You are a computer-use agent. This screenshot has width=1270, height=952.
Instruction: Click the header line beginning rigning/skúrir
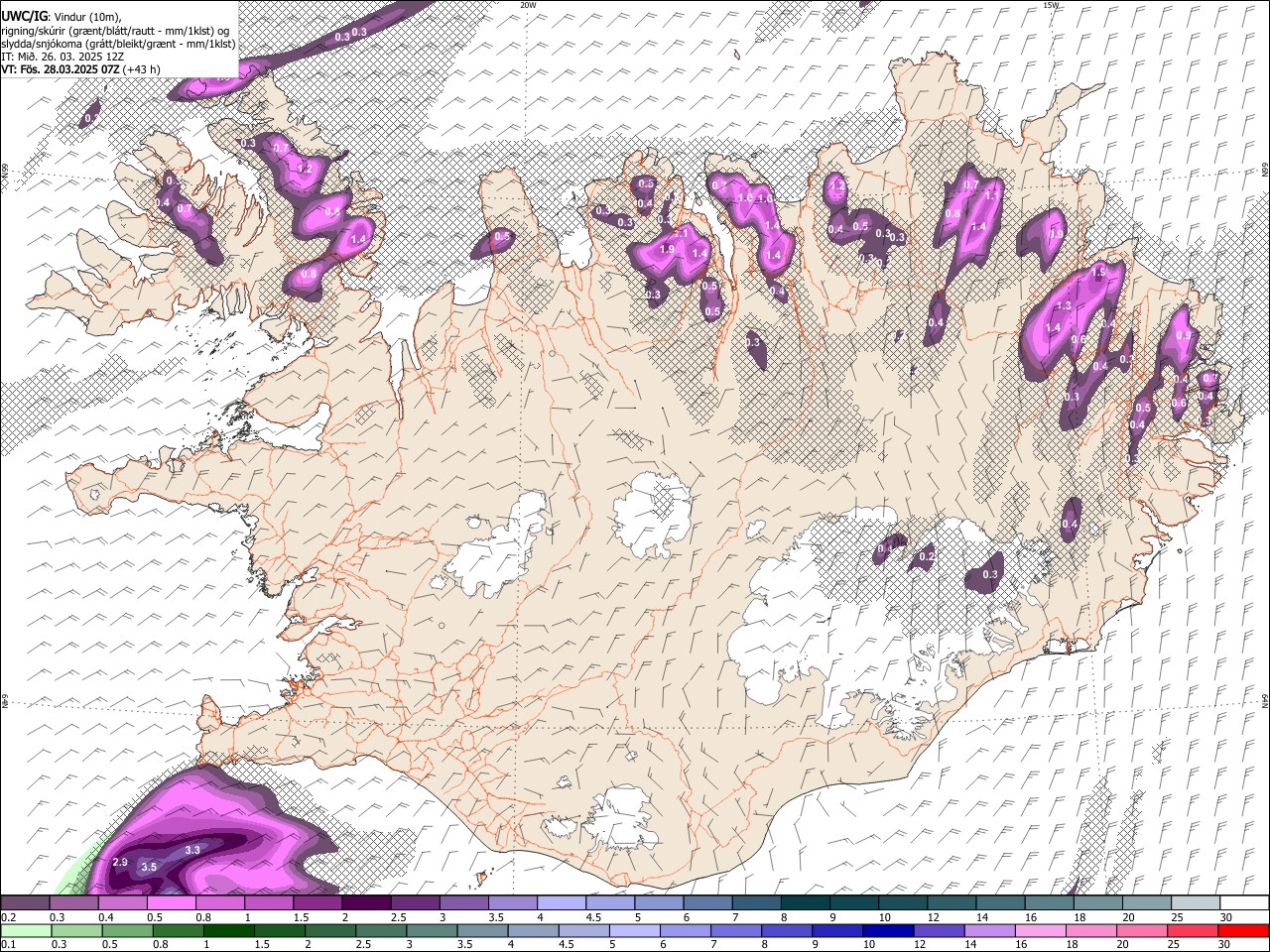click(x=116, y=30)
